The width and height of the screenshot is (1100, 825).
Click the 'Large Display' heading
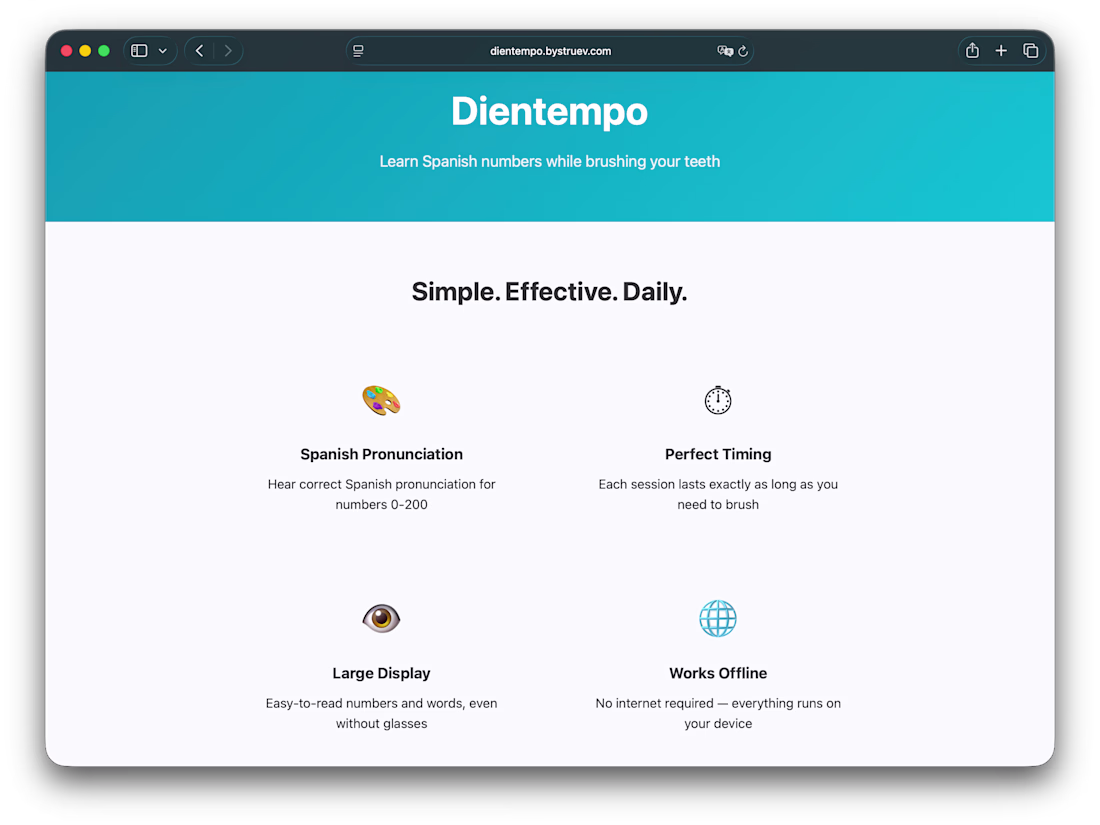[381, 673]
